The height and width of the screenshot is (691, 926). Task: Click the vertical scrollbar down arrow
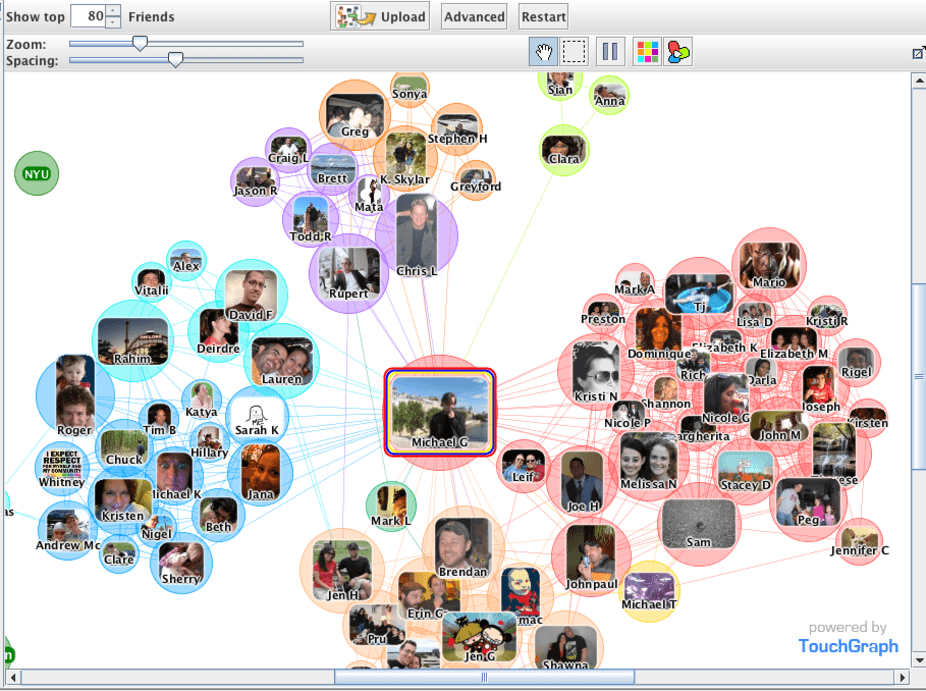918,660
